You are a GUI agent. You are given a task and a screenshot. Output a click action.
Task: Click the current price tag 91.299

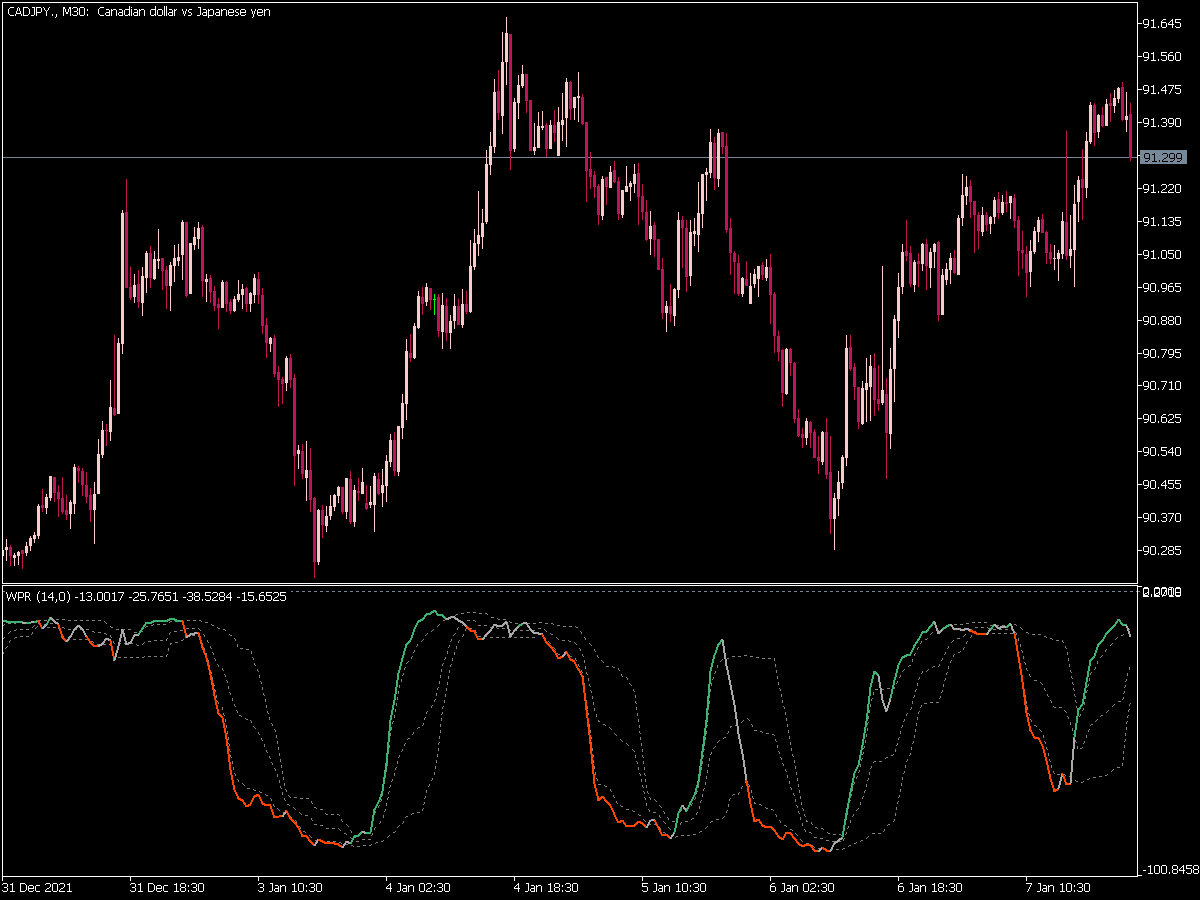click(1163, 157)
